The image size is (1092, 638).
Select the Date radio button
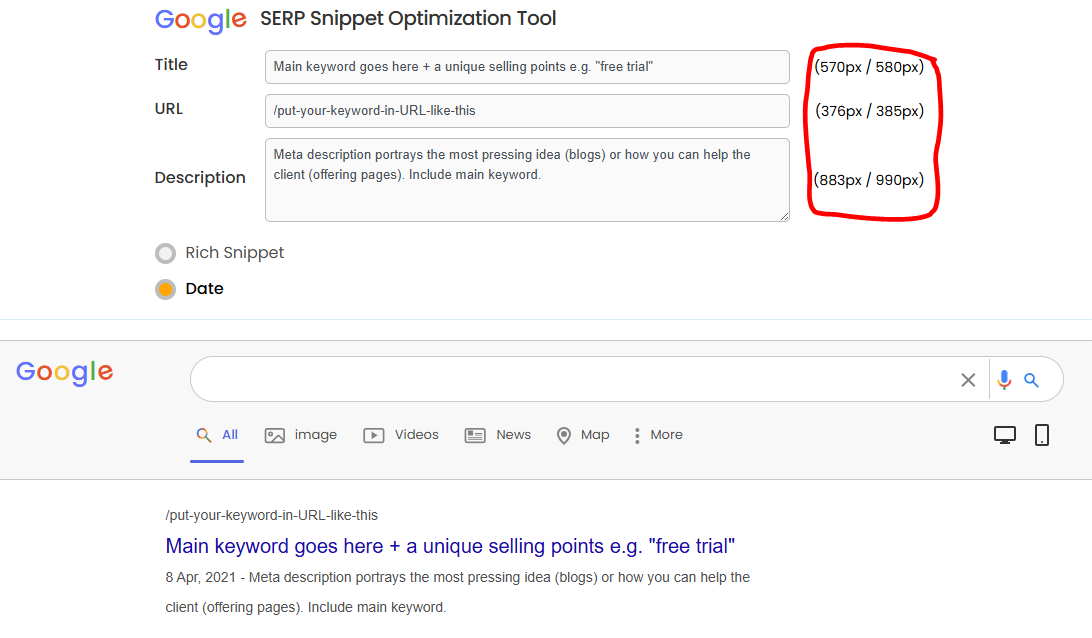[165, 289]
